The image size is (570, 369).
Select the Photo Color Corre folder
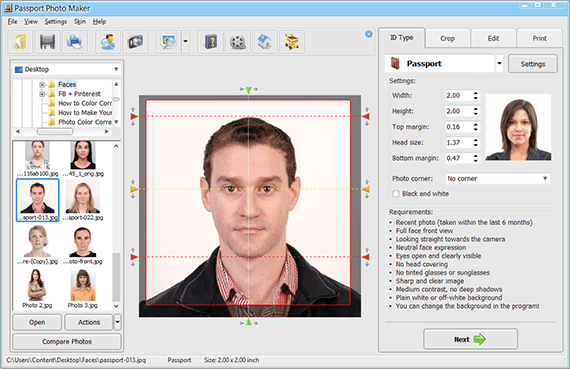click(x=85, y=122)
